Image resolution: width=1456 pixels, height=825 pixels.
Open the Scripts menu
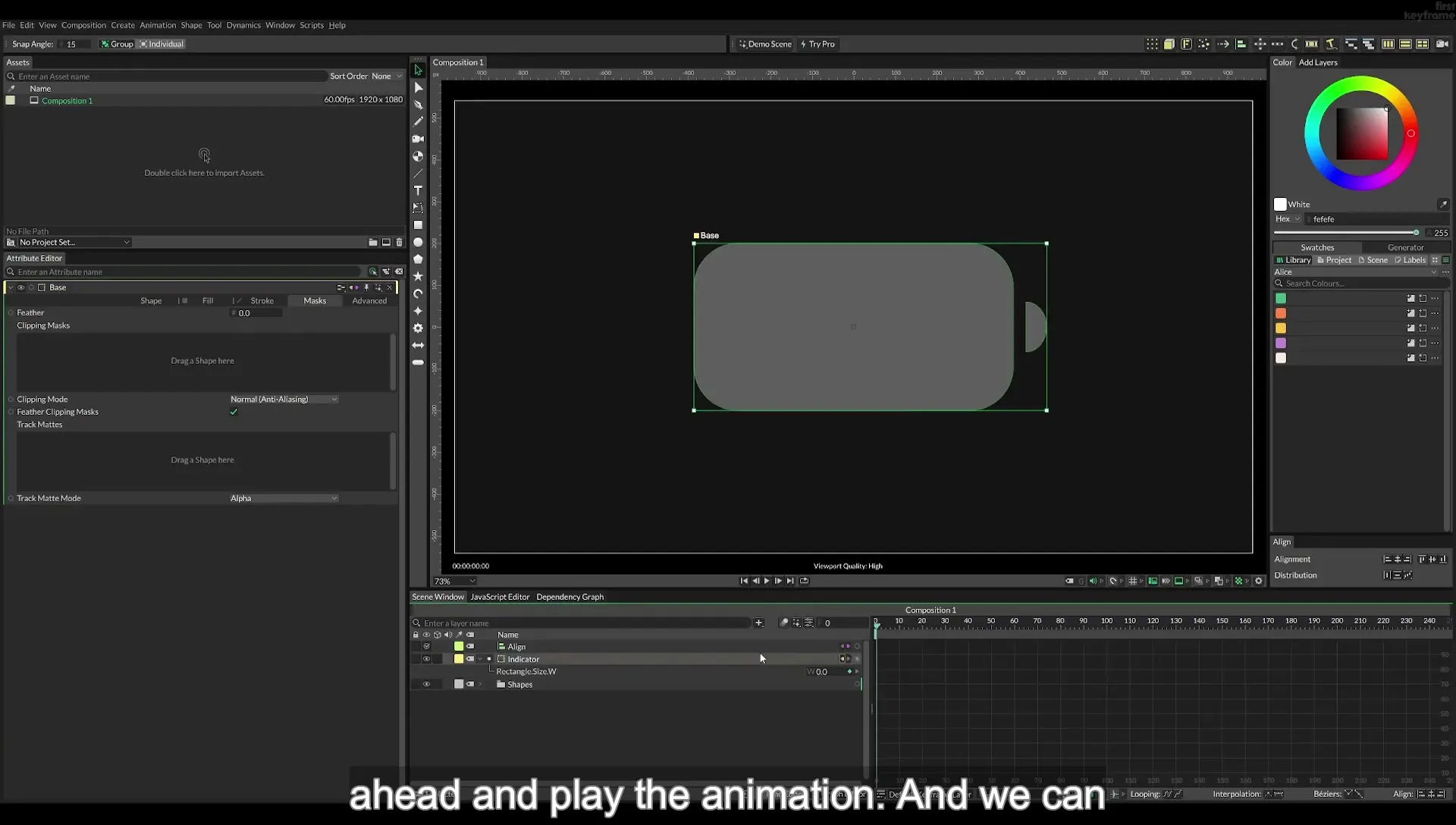point(312,25)
